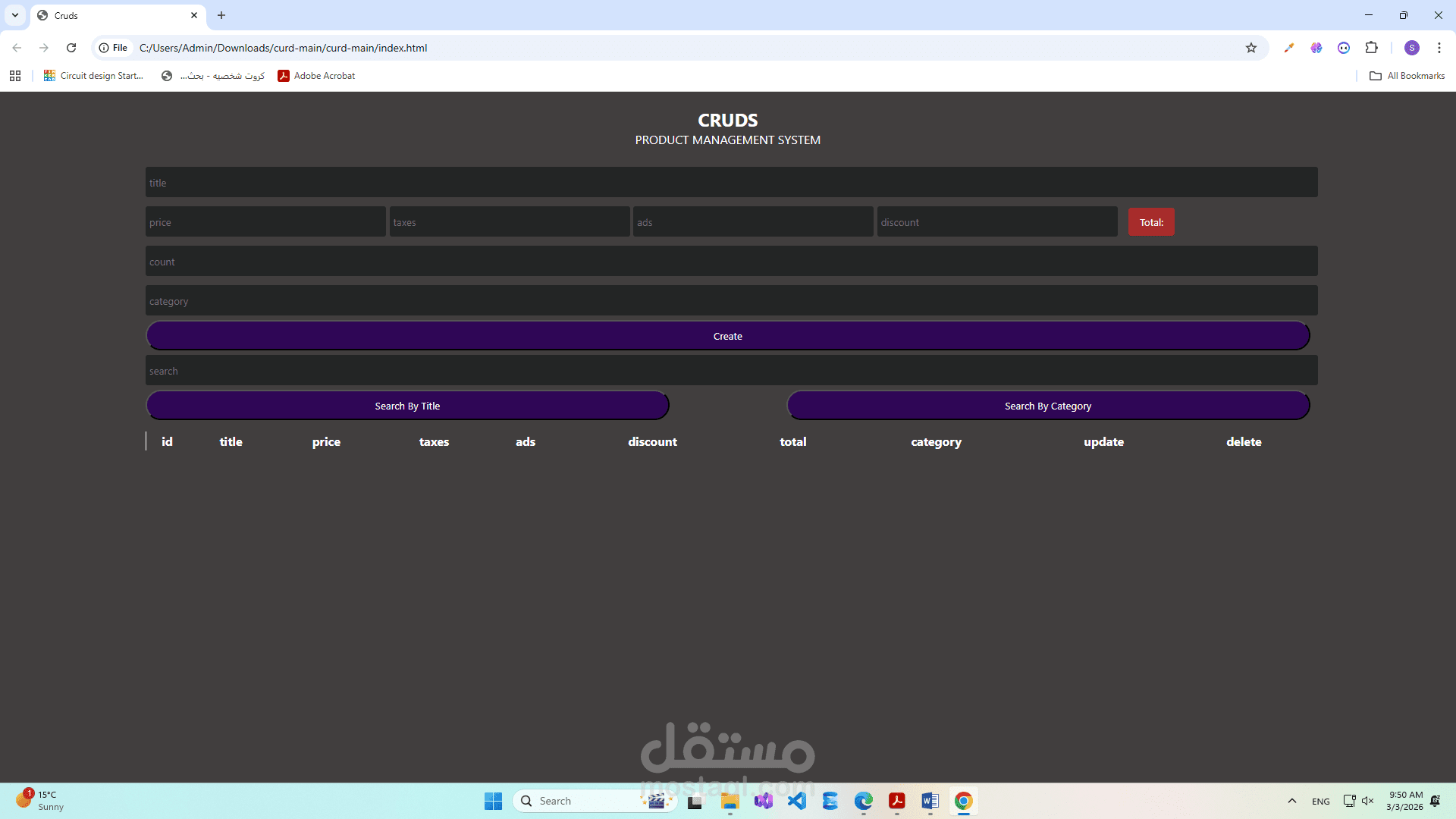Open the Extensions puzzle piece icon

point(1373,48)
